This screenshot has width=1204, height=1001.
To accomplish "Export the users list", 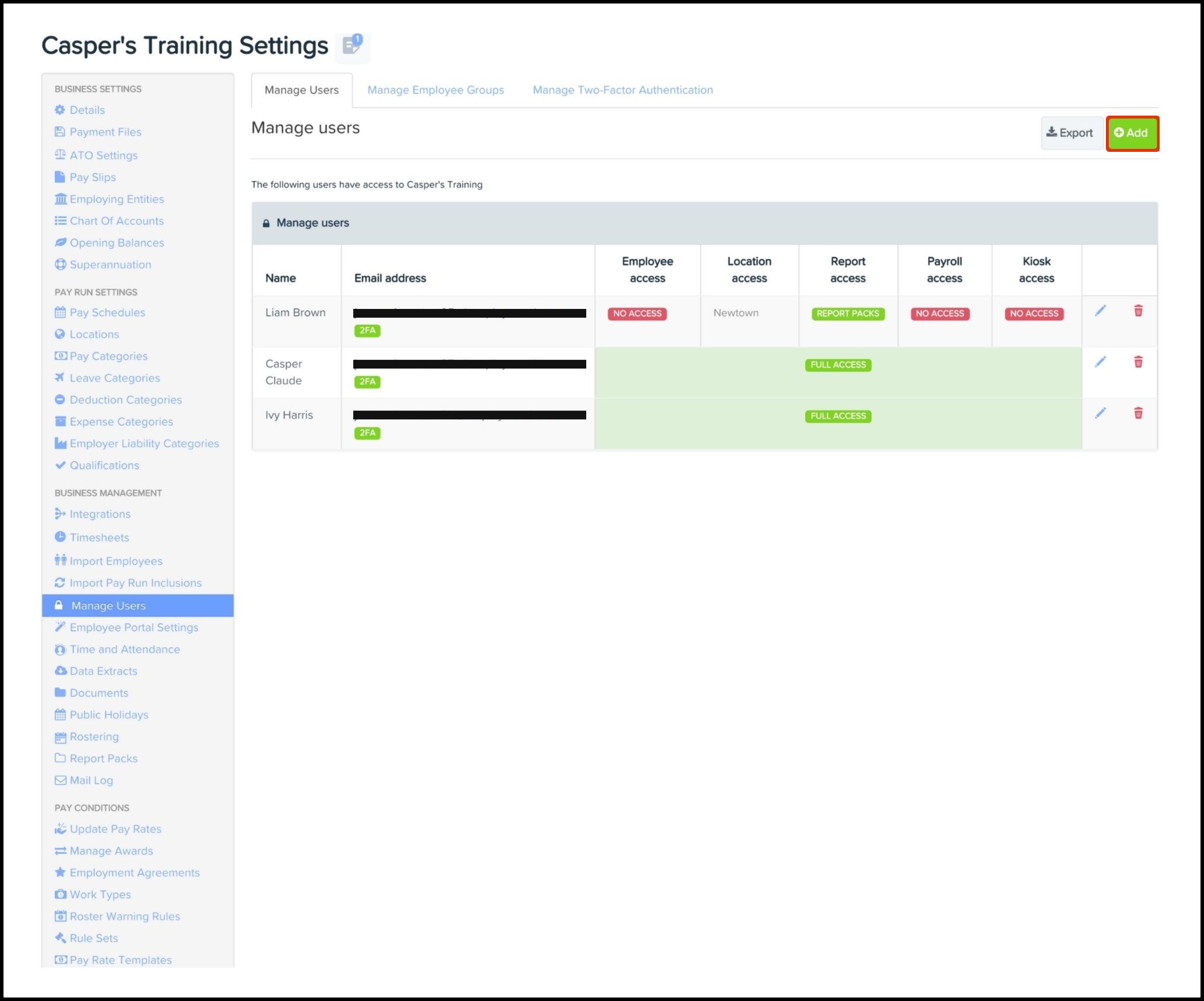I will click(1071, 133).
